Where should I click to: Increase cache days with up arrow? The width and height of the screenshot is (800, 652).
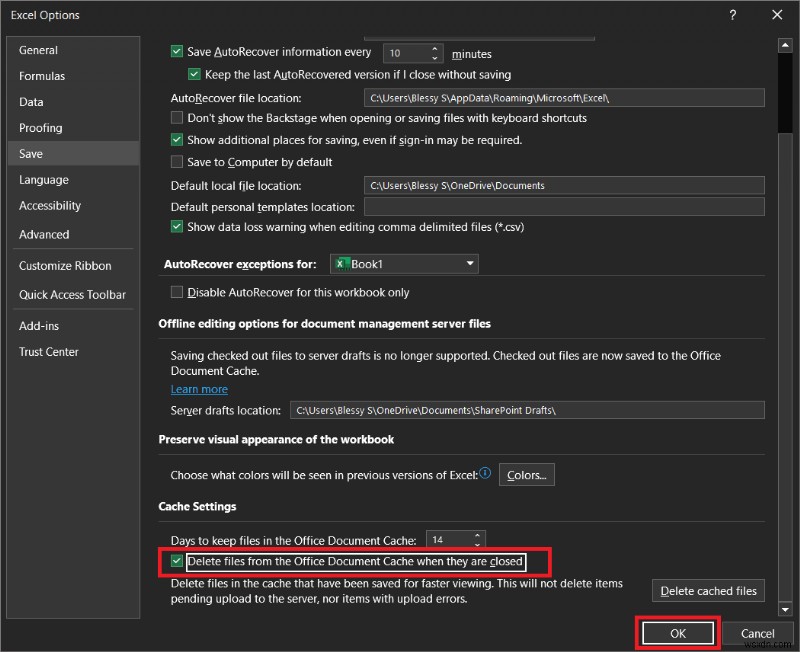478,536
